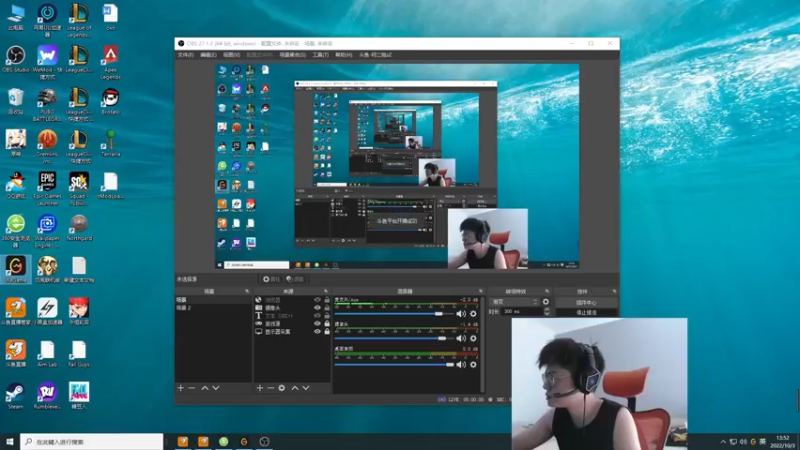Mute the desktop audio mixer channel
800x450 pixels.
pyautogui.click(x=461, y=365)
